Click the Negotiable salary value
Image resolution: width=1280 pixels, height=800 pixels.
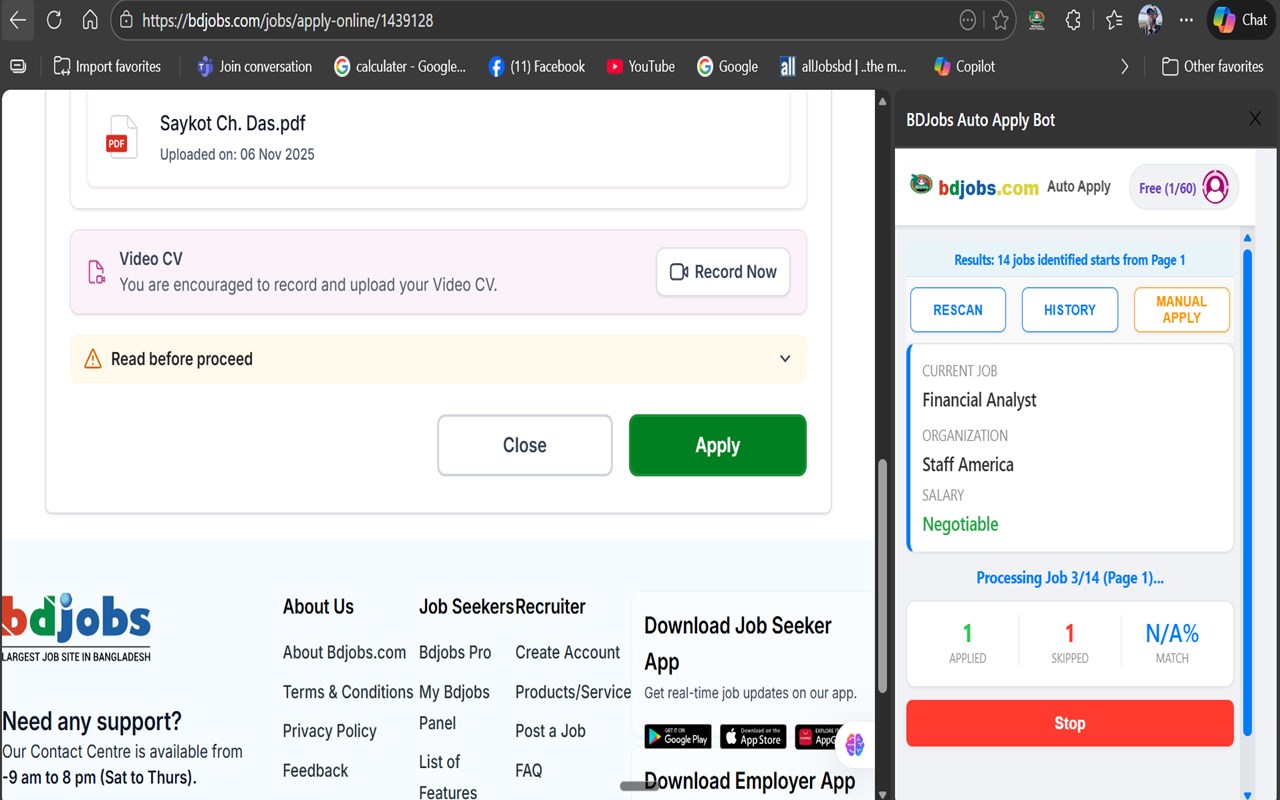click(960, 524)
